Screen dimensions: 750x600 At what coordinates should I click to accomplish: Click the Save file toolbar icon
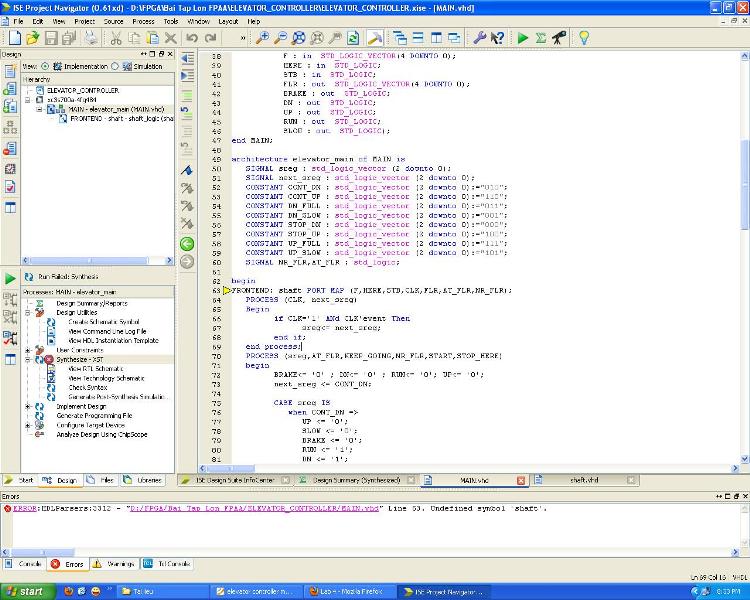click(x=53, y=38)
